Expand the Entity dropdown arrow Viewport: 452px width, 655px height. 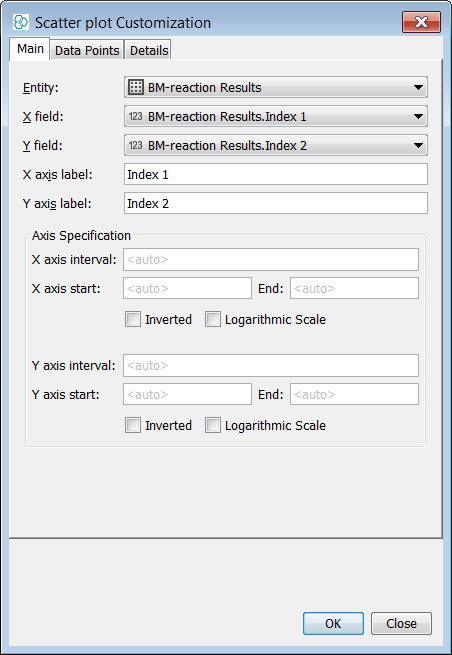pos(418,88)
